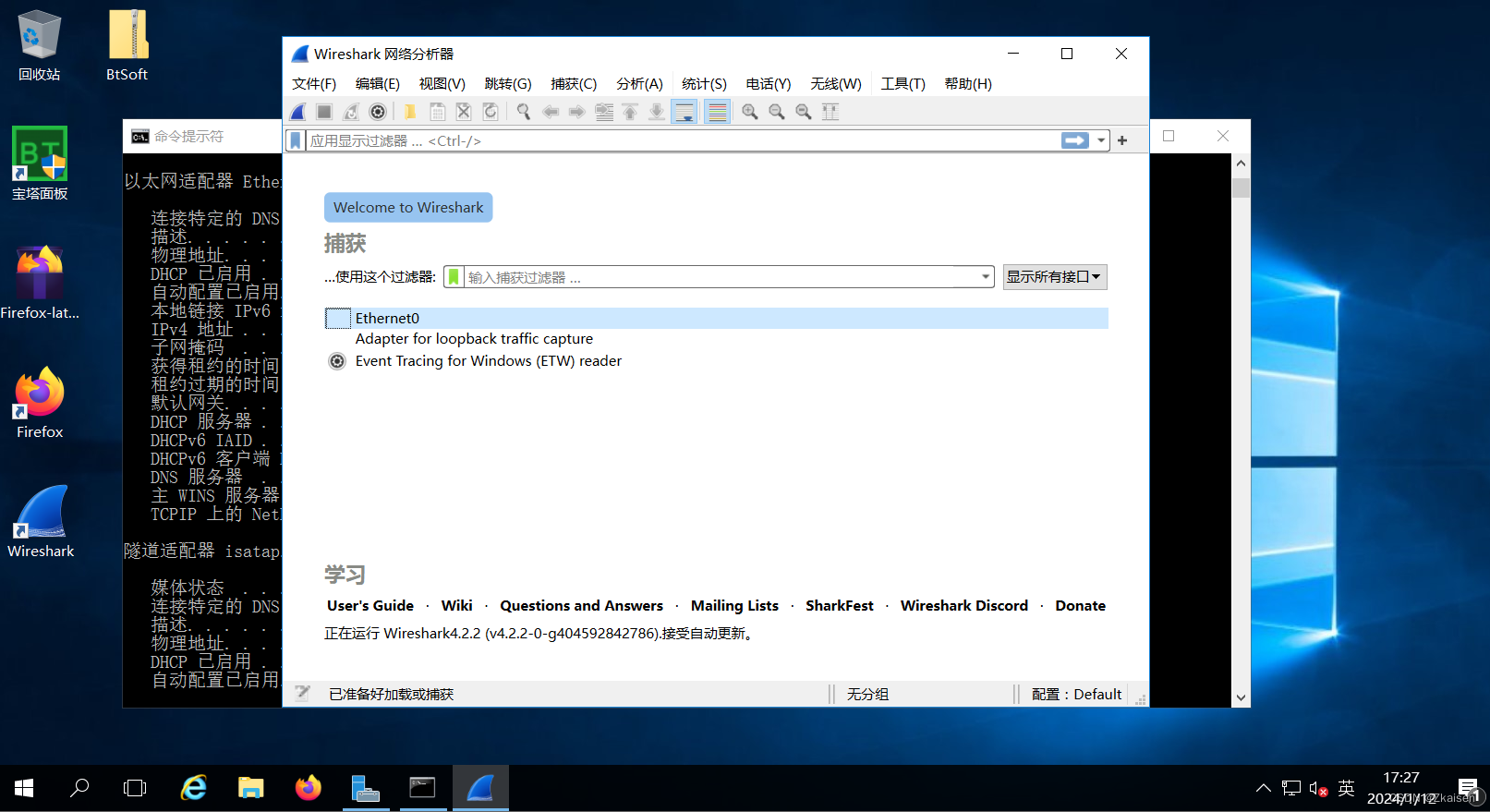Image resolution: width=1490 pixels, height=812 pixels.
Task: Open 显示所有接口 dropdown
Action: click(1055, 277)
